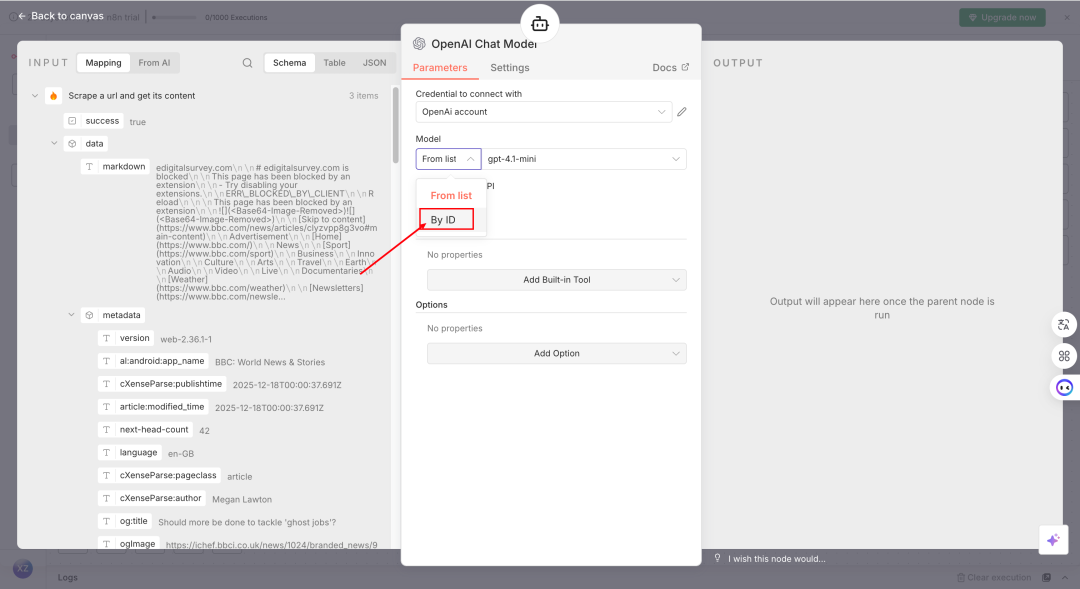
Task: Open the Add Built-in Tool dropdown
Action: pyautogui.click(x=557, y=280)
